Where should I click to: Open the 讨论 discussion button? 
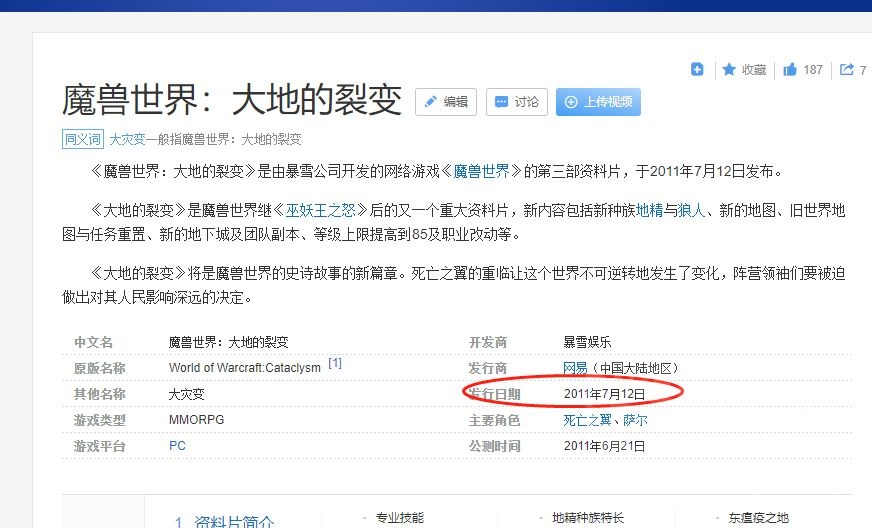coord(517,102)
